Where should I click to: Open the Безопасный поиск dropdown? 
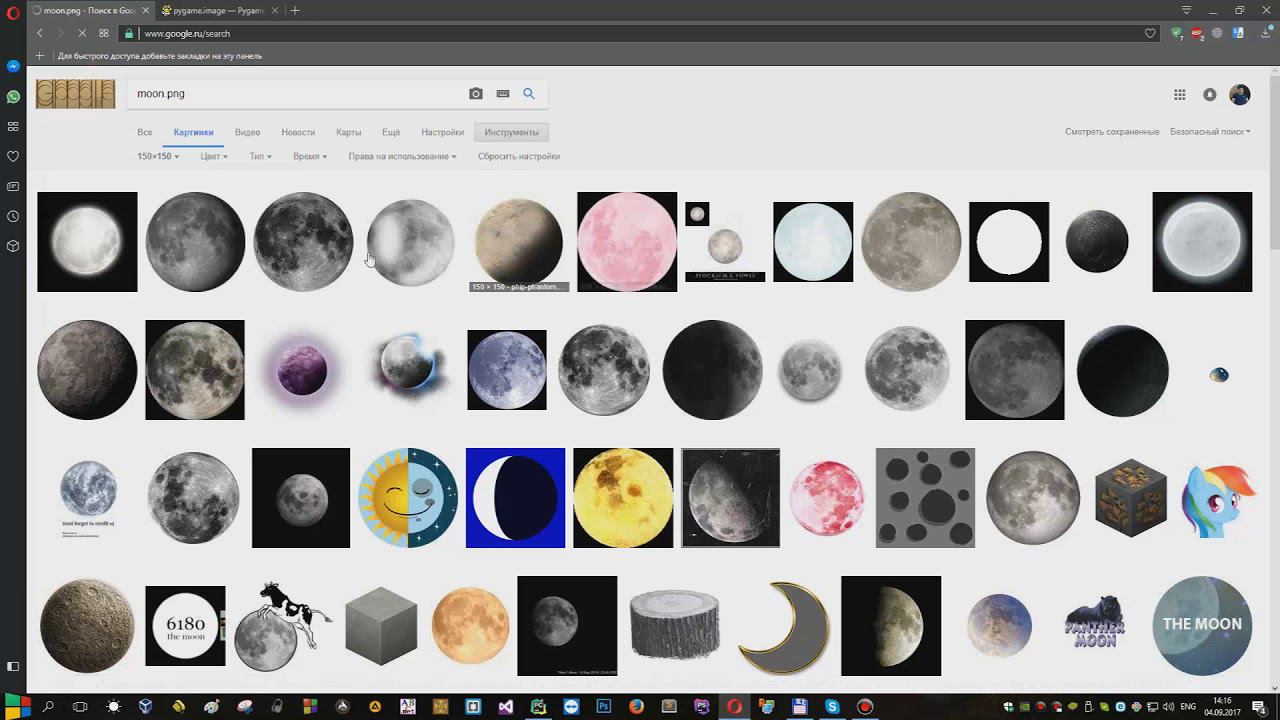tap(1210, 132)
